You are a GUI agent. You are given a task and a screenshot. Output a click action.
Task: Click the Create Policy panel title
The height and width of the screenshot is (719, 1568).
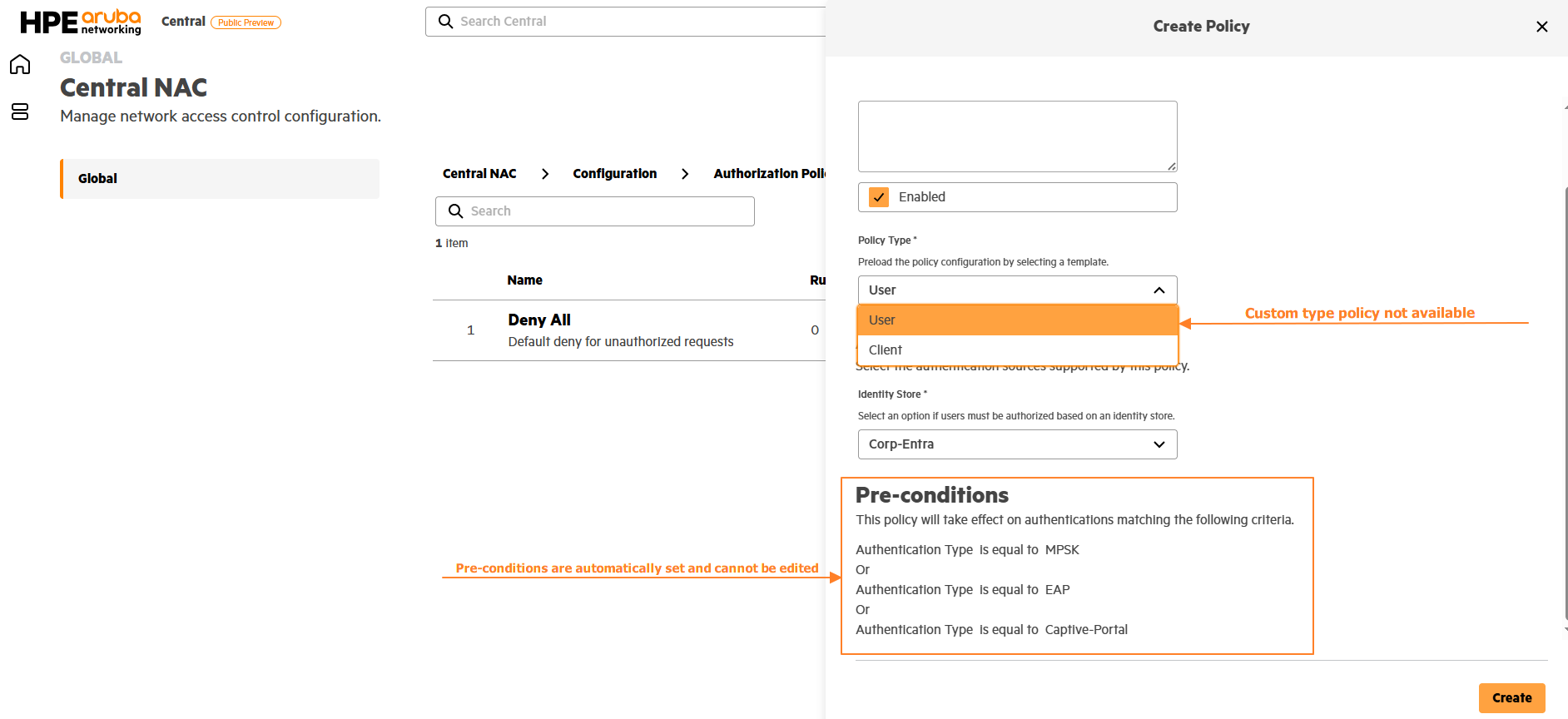(x=1201, y=27)
